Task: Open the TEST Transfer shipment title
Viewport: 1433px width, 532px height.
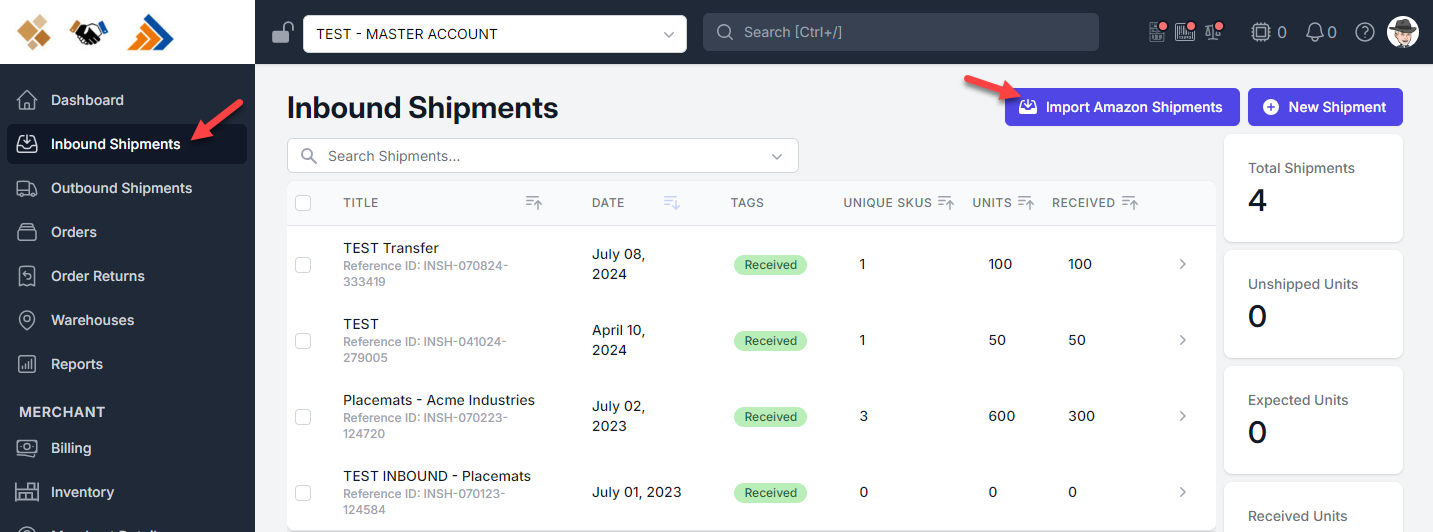Action: point(391,248)
